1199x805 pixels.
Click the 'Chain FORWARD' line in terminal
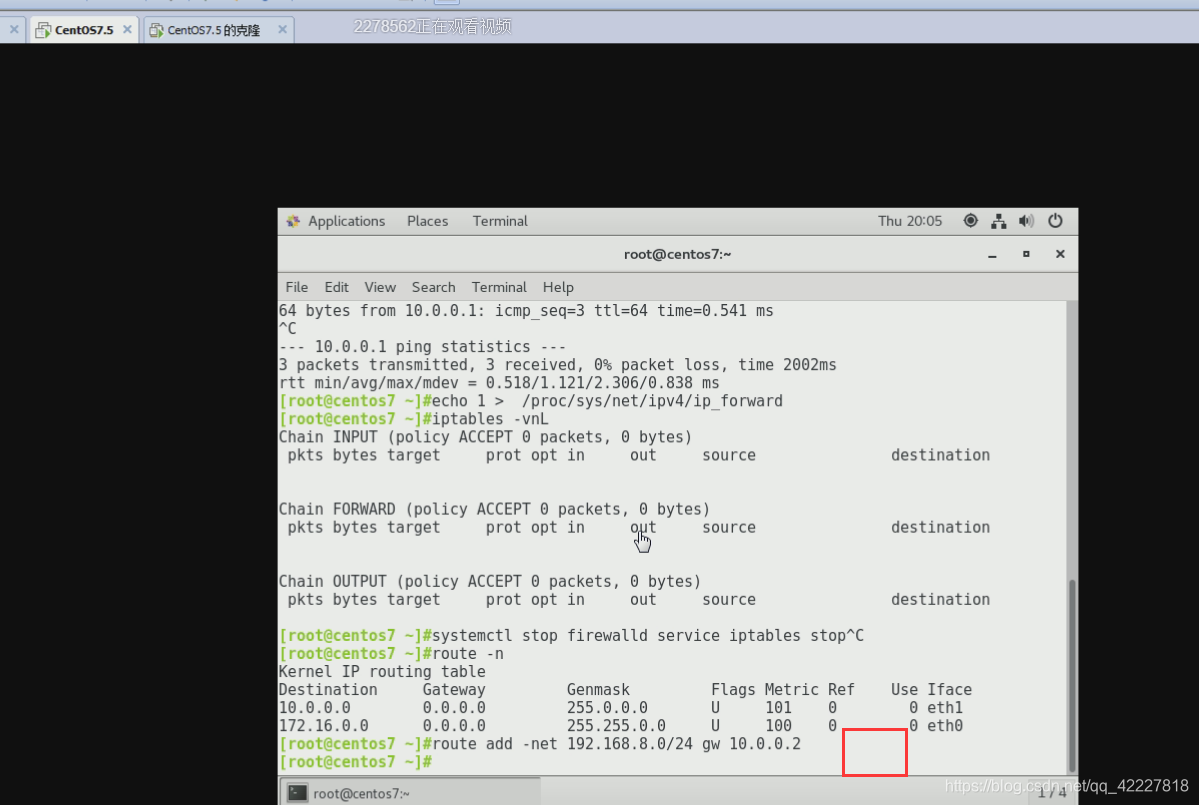click(x=494, y=509)
